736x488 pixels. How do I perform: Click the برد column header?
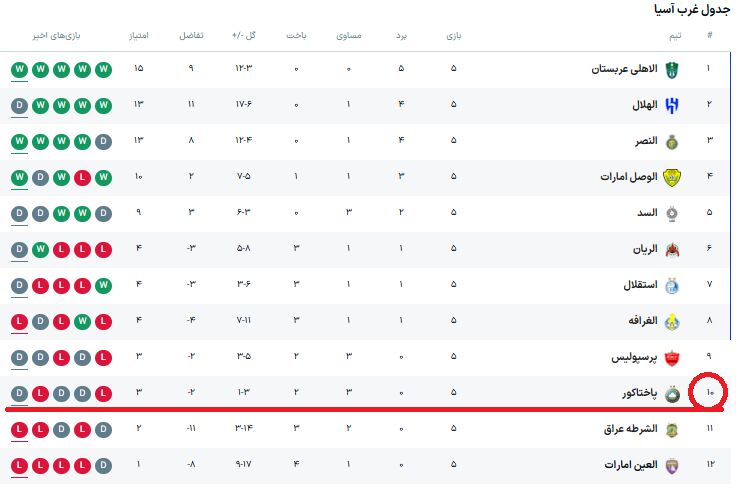coord(400,35)
